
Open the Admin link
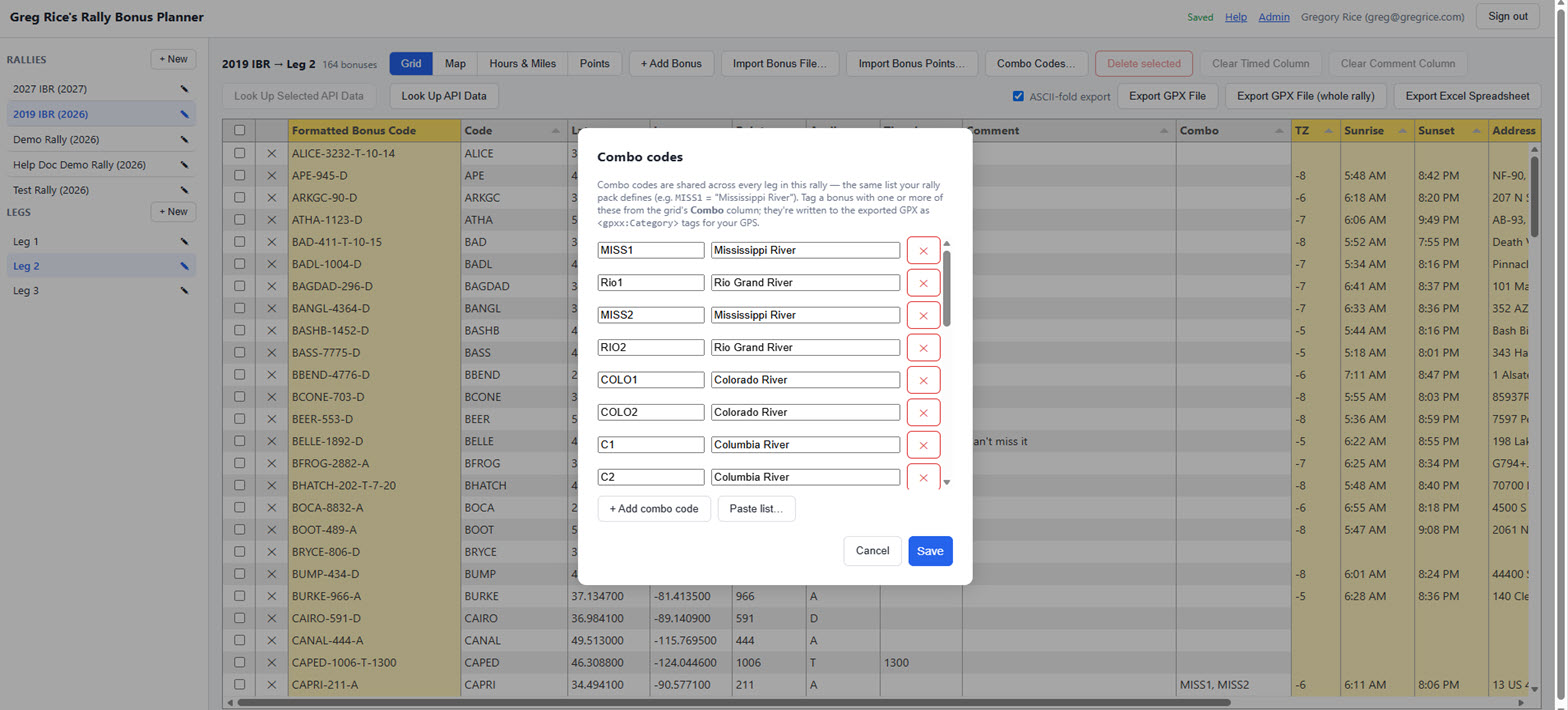[1274, 17]
